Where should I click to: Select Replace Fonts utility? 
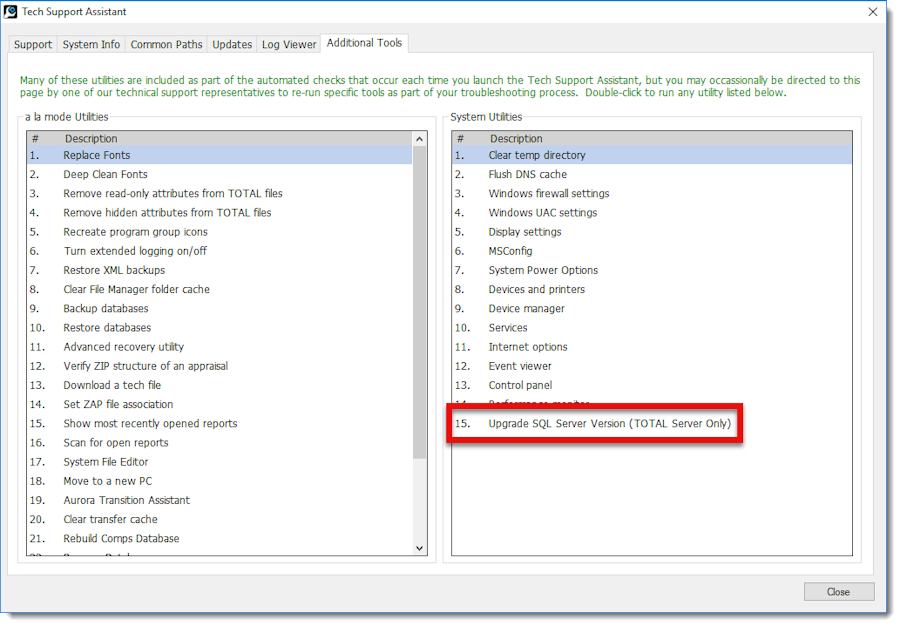[x=219, y=155]
